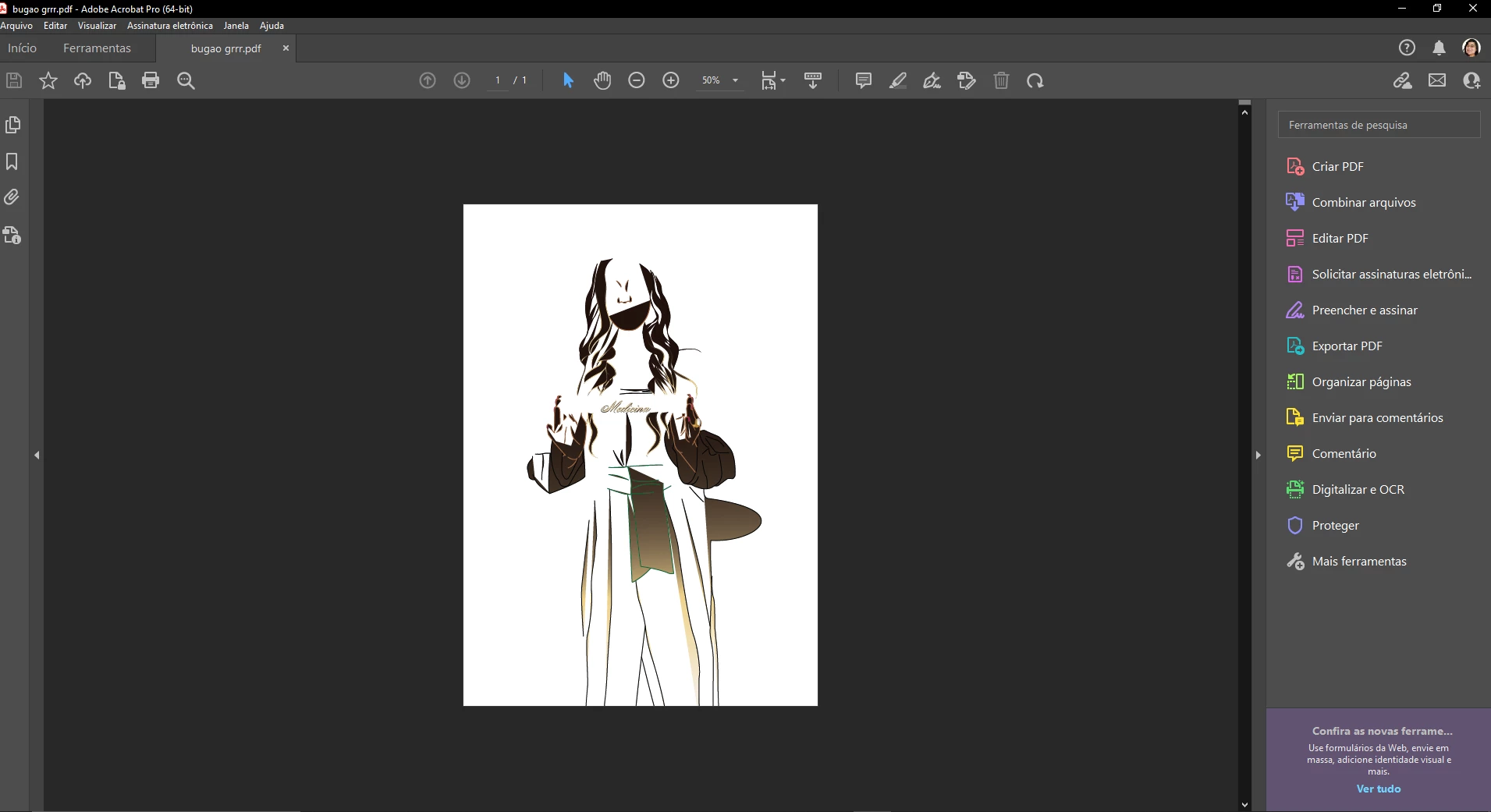The image size is (1491, 812).
Task: Click the trash delete icon
Action: [x=1002, y=80]
